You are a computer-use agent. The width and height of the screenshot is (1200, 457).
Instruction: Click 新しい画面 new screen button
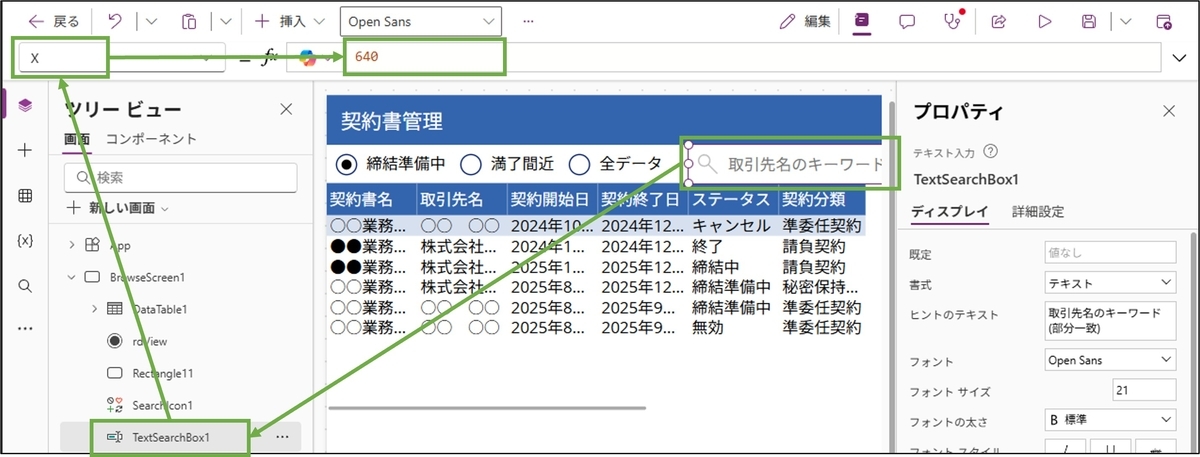(x=118, y=208)
